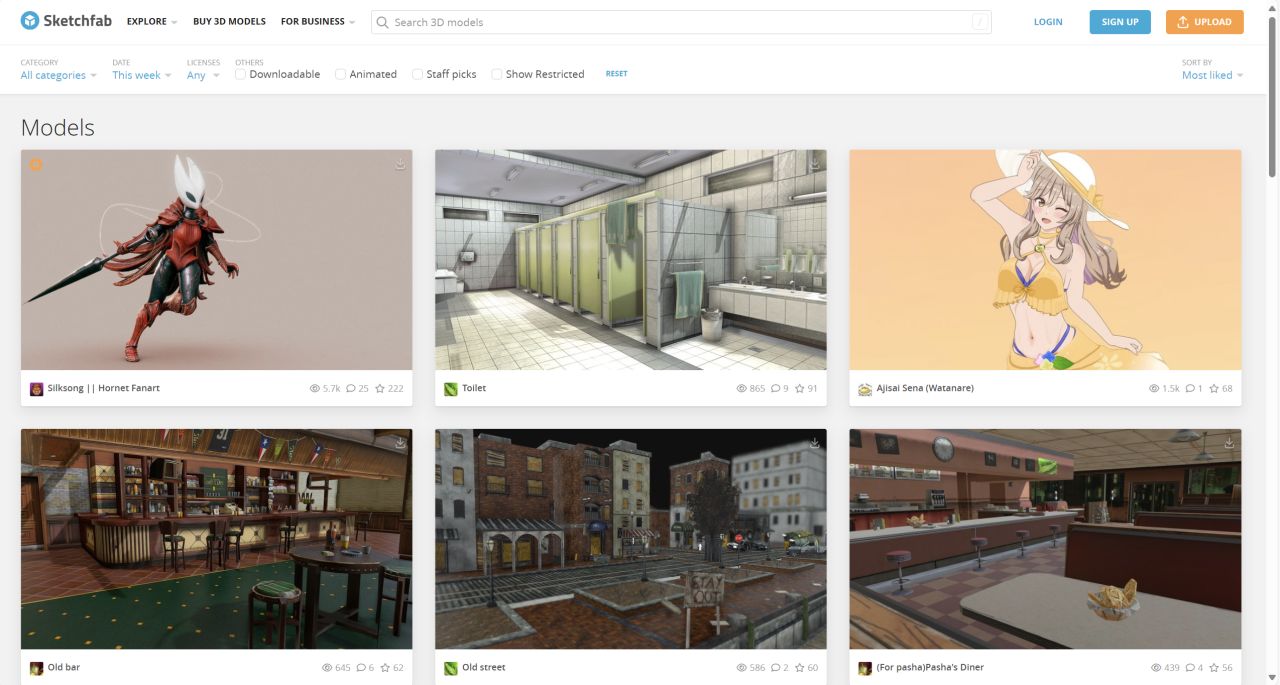This screenshot has width=1280, height=685.
Task: Open author avatar beside Pasha's Diner title
Action: tap(865, 668)
